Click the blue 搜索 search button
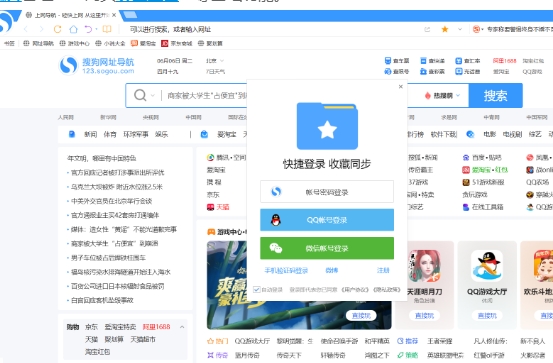Viewport: 553px width, 363px height. pyautogui.click(x=496, y=95)
